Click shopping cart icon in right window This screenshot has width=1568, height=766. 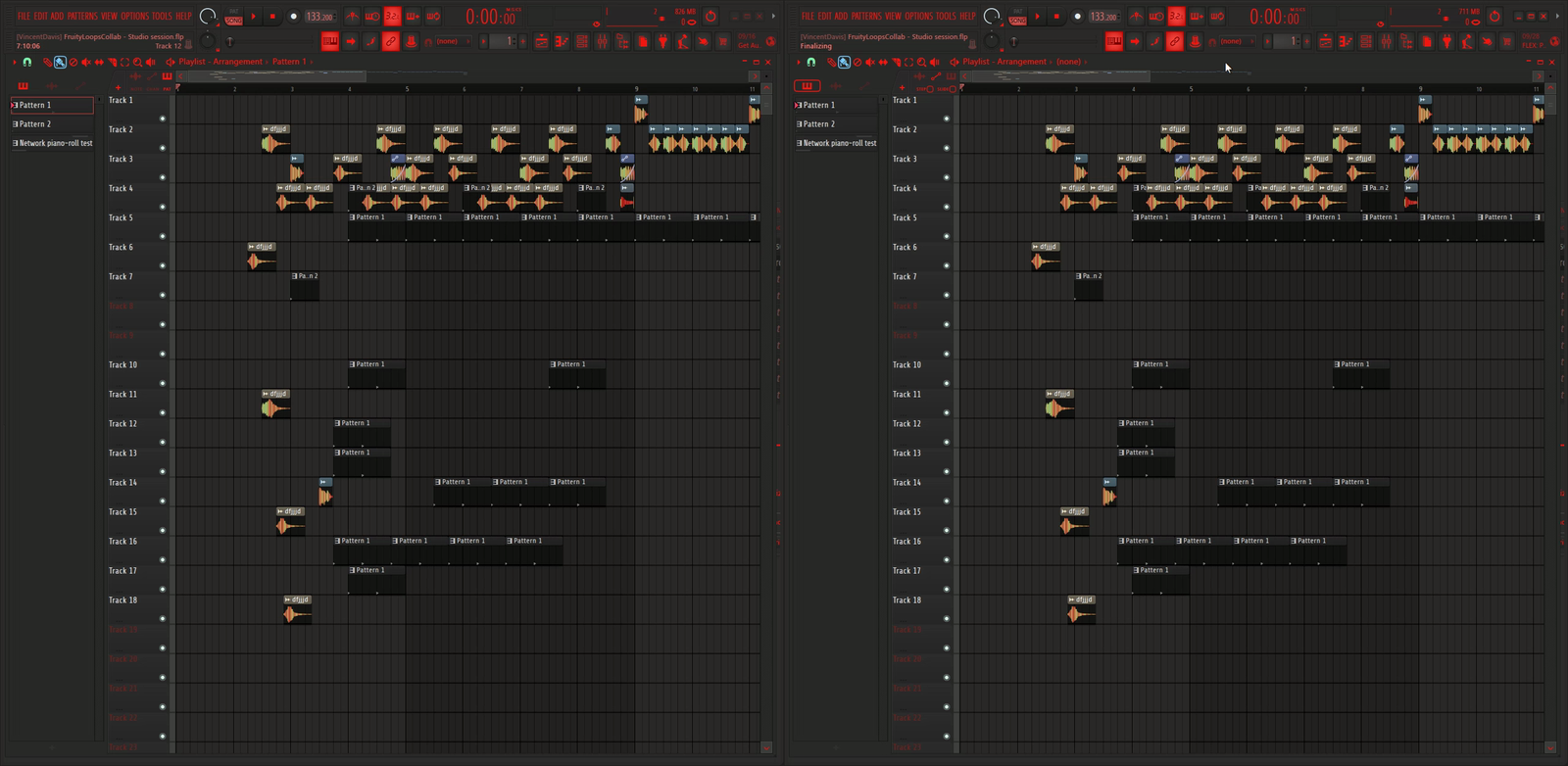[1506, 41]
